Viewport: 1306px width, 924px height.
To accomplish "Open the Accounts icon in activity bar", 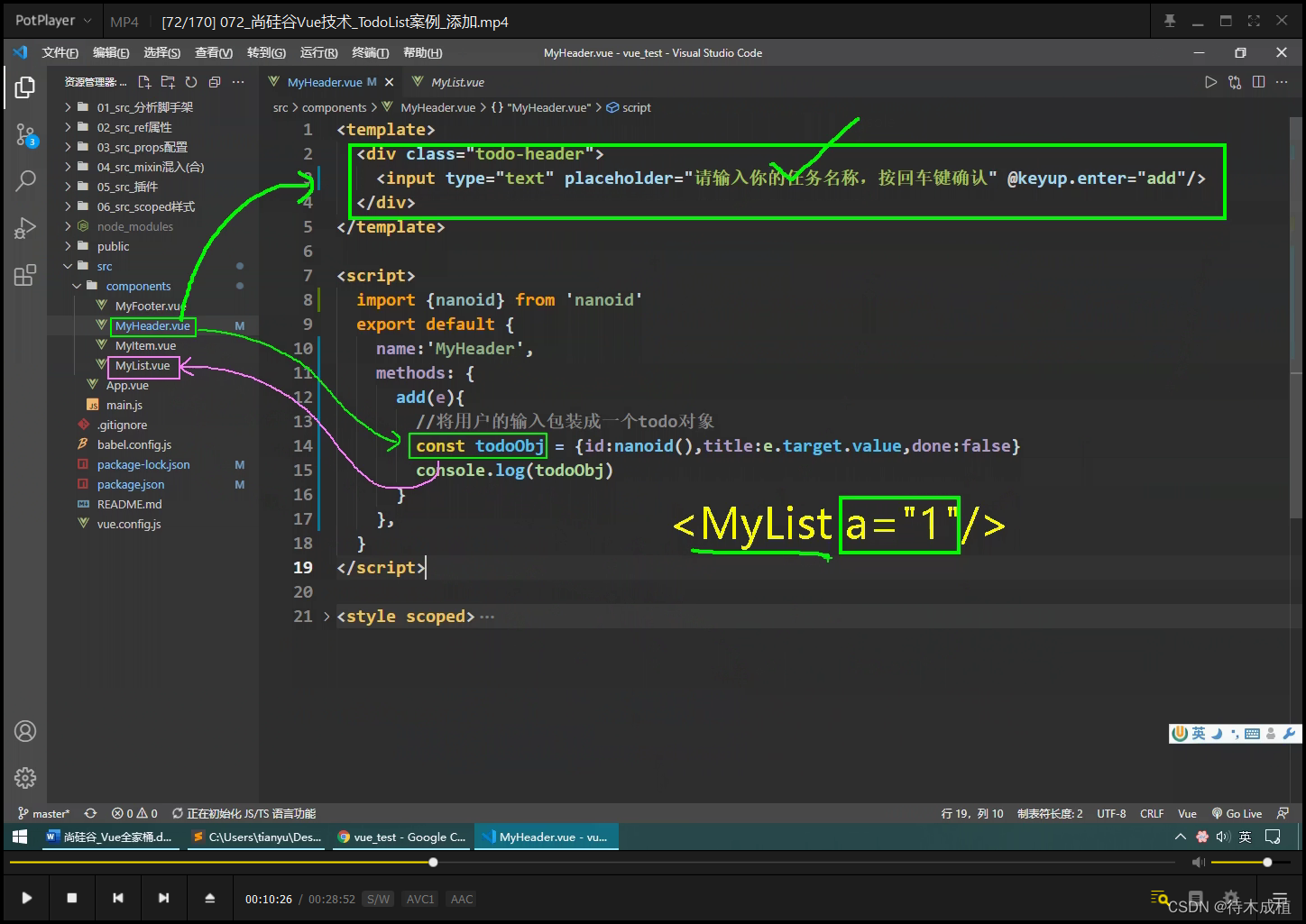I will click(x=25, y=731).
